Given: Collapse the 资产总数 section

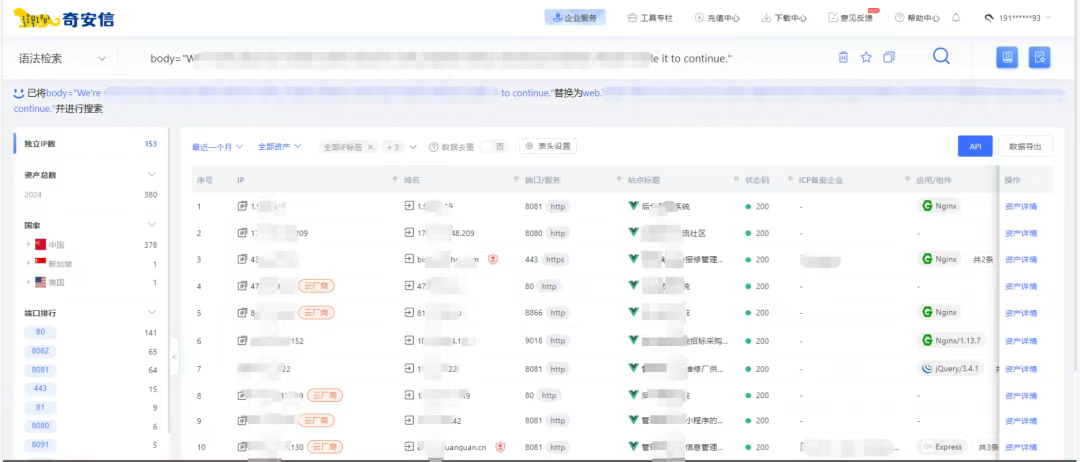Looking at the screenshot, I should coord(152,175).
